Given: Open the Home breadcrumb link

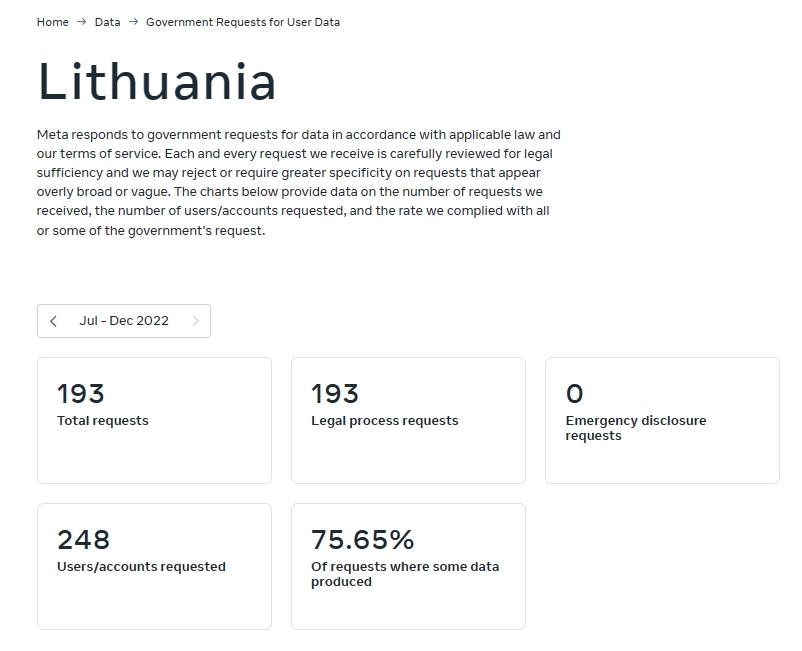Looking at the screenshot, I should [52, 22].
